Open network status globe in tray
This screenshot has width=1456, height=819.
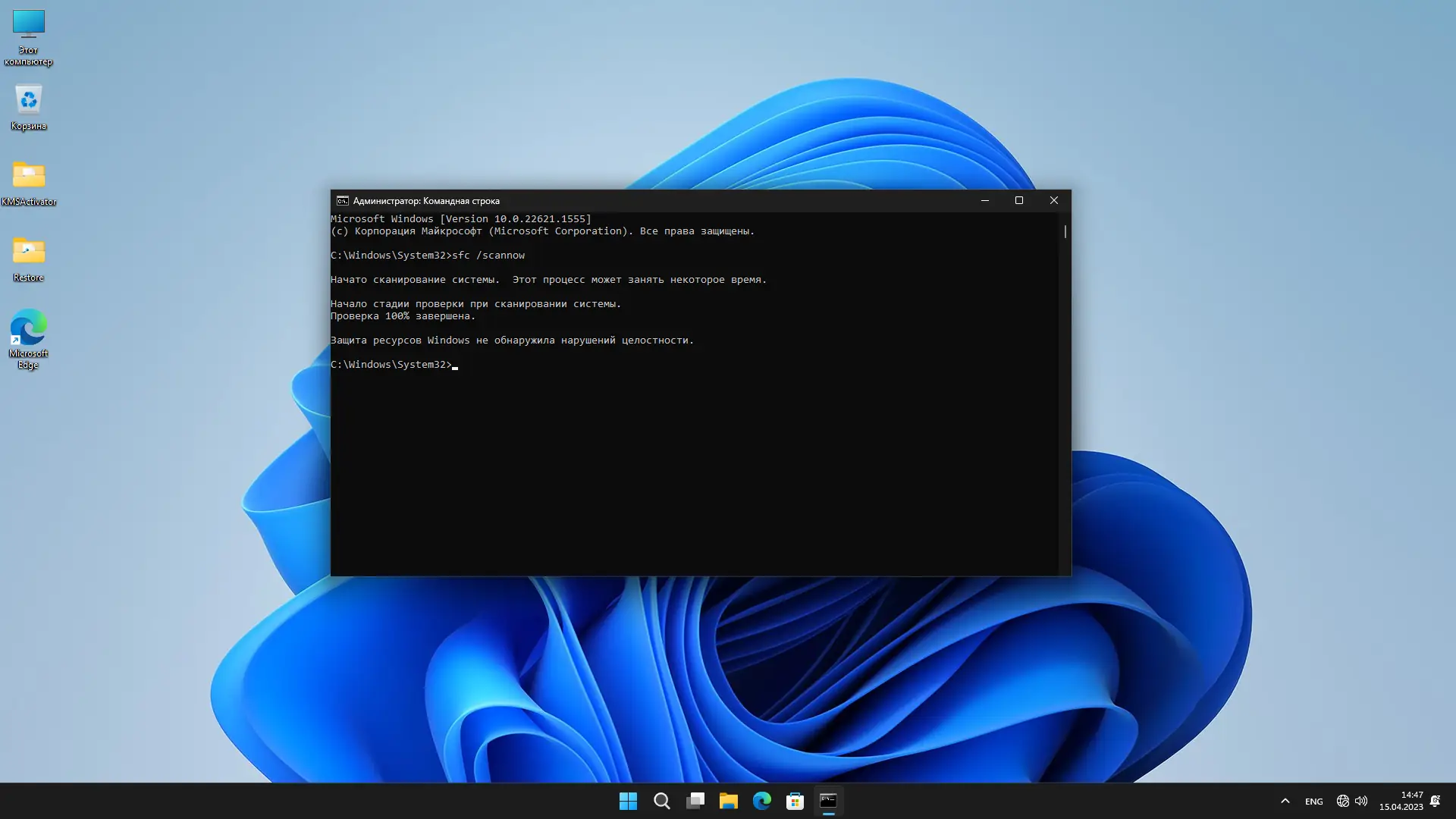click(x=1342, y=801)
